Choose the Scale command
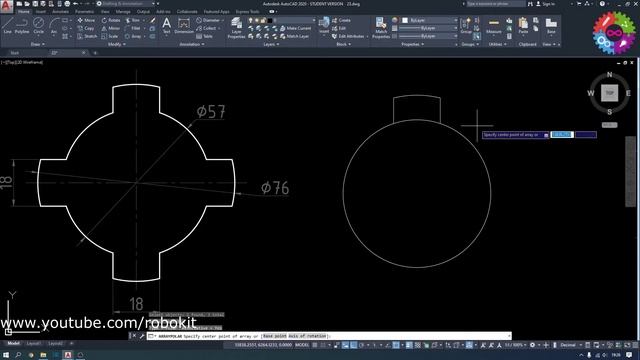 point(110,36)
